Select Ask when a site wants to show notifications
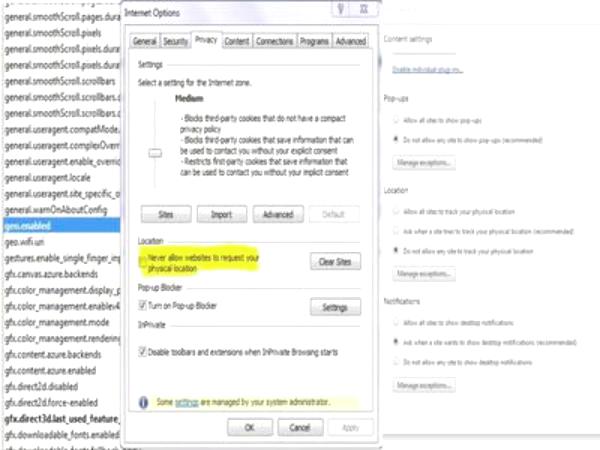This screenshot has width=600, height=450. [396, 342]
